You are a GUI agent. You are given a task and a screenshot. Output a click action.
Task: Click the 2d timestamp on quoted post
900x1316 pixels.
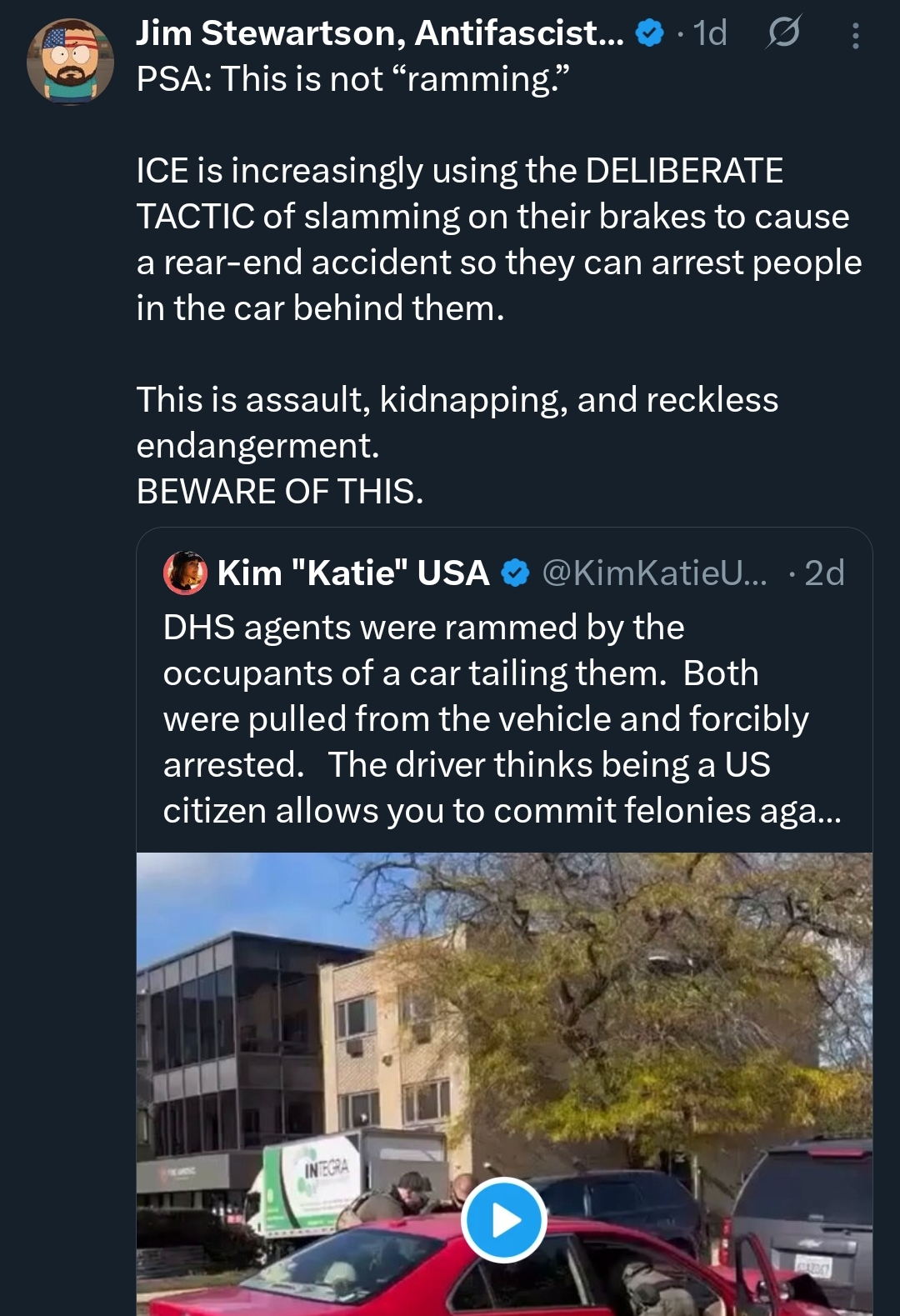click(824, 573)
